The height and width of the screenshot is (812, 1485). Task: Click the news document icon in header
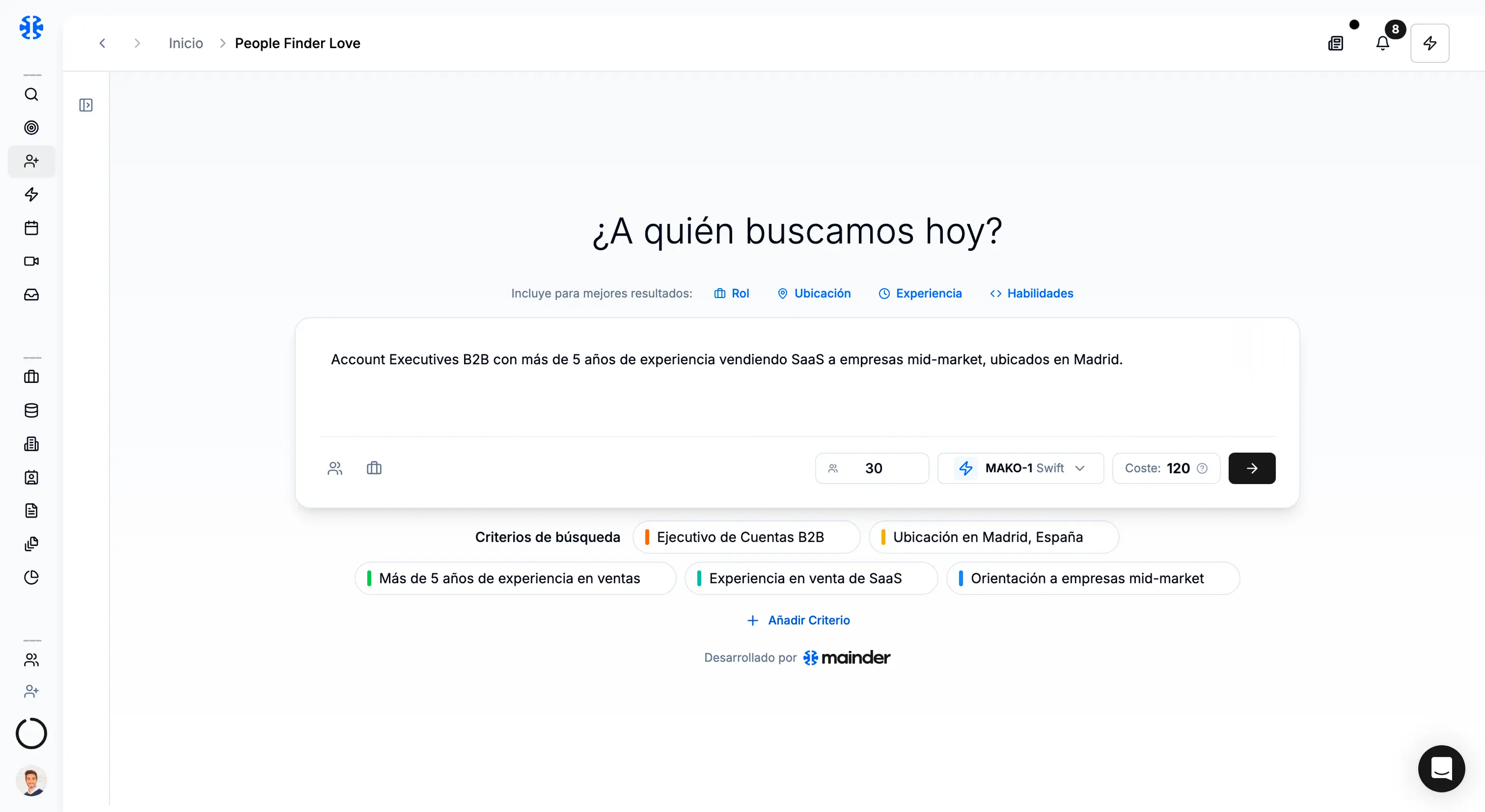pyautogui.click(x=1336, y=43)
